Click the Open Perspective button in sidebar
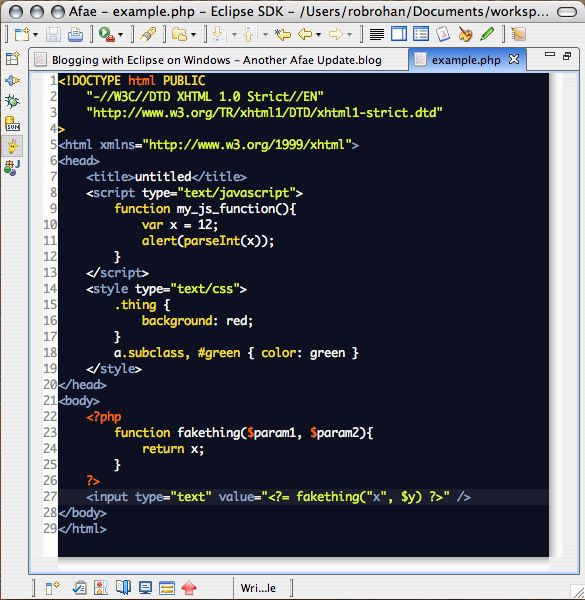Image resolution: width=585 pixels, height=600 pixels. pos(12,59)
